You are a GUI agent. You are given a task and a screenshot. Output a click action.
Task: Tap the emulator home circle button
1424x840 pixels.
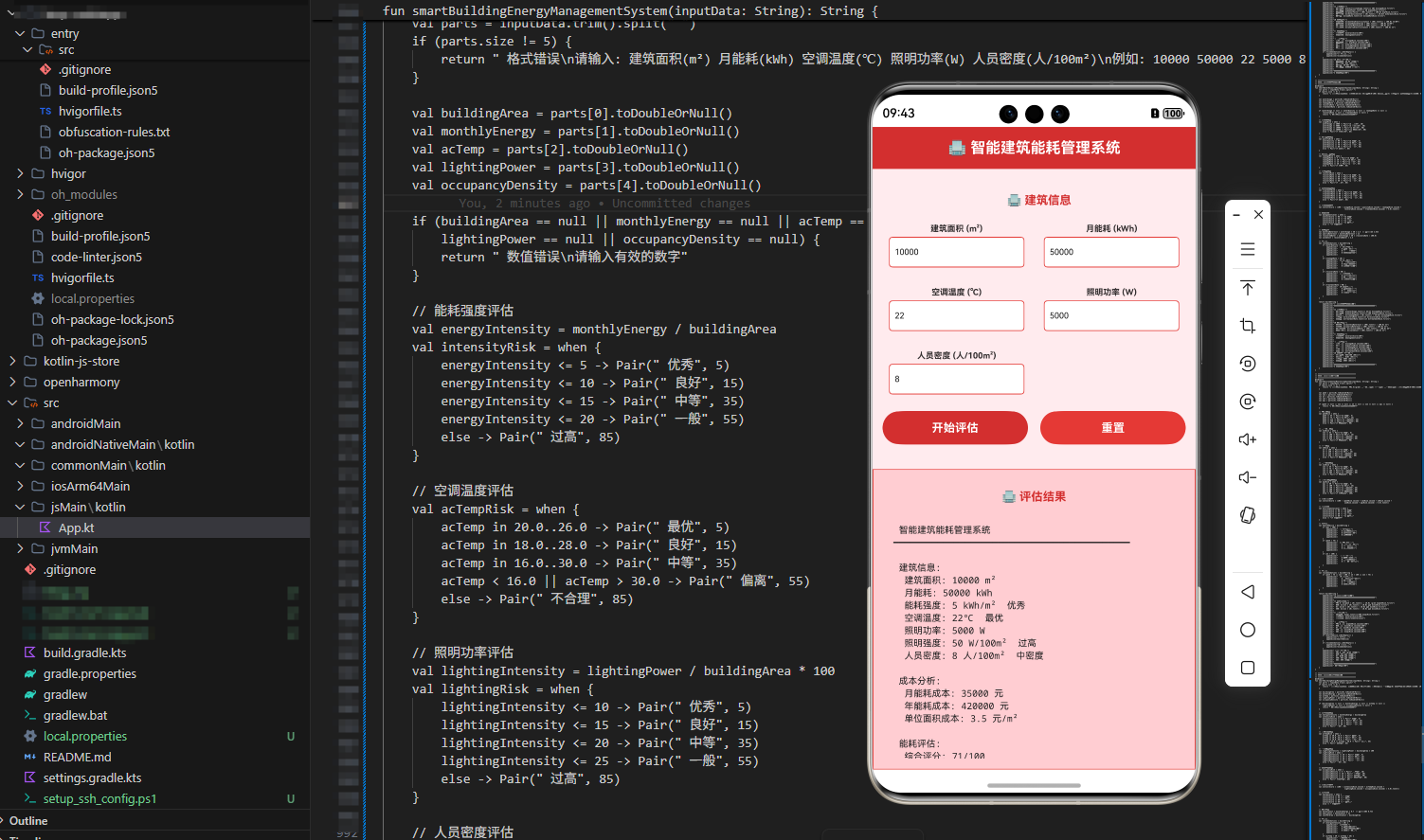click(x=1247, y=630)
